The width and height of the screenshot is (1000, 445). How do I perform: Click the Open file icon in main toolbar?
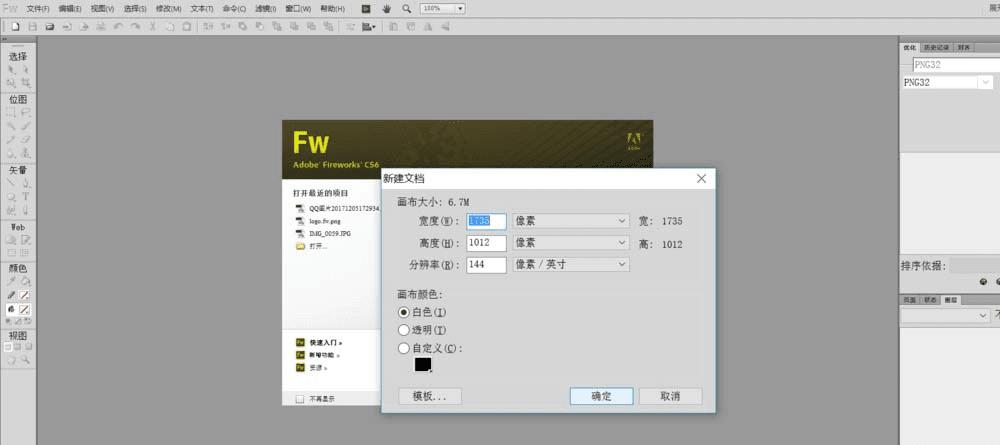50,27
